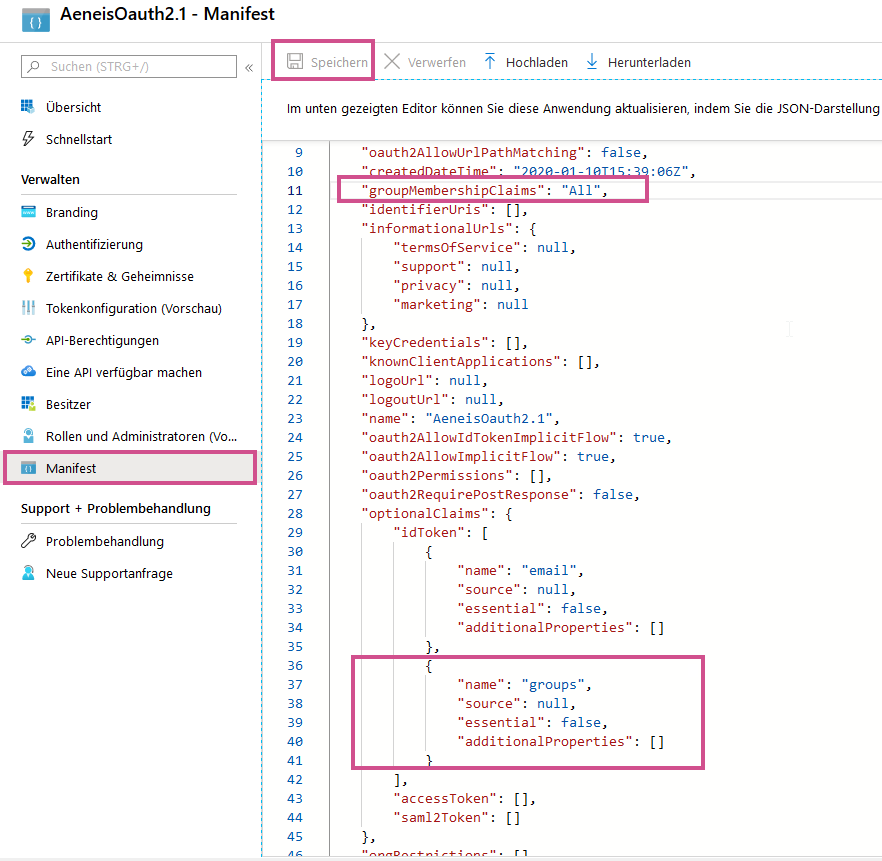Click the cloud icon for Eine API verfügbar machen
Image resolution: width=882 pixels, height=861 pixels.
pos(28,372)
